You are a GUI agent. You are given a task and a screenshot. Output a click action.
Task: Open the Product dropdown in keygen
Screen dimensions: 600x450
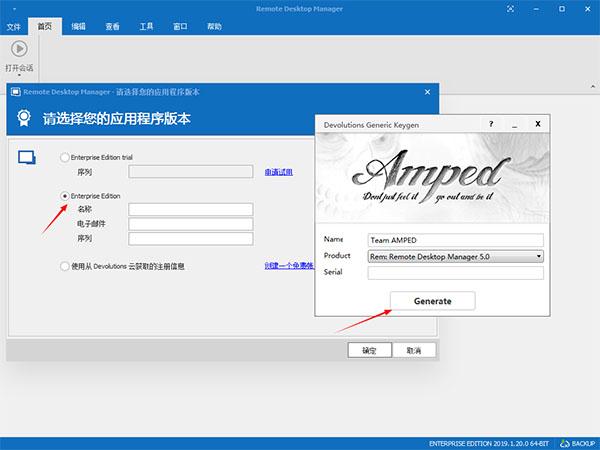point(455,256)
